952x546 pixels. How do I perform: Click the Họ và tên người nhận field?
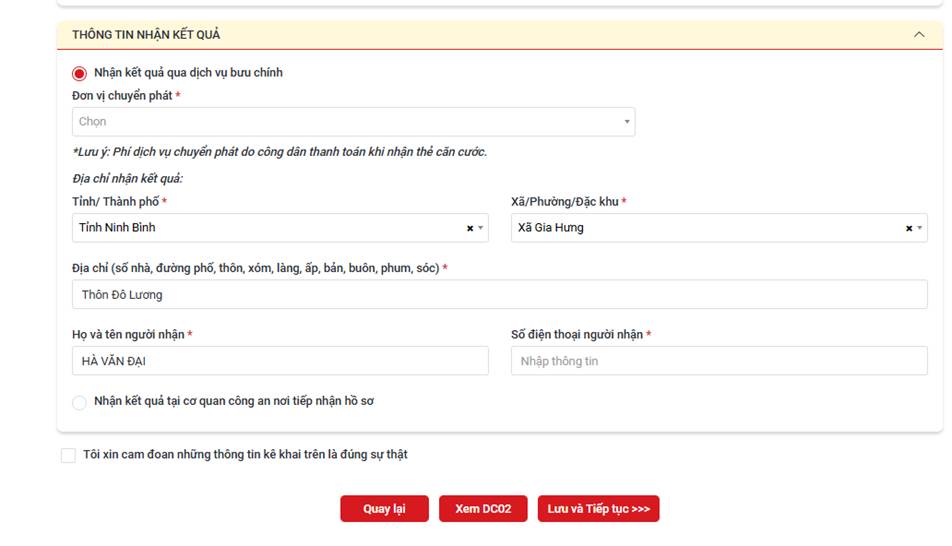280,361
